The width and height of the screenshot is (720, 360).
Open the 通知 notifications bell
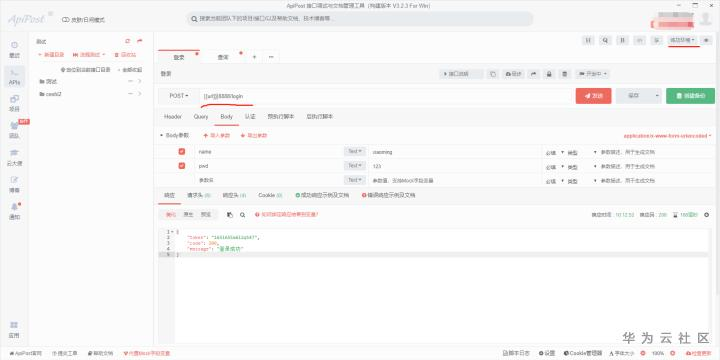click(x=14, y=211)
